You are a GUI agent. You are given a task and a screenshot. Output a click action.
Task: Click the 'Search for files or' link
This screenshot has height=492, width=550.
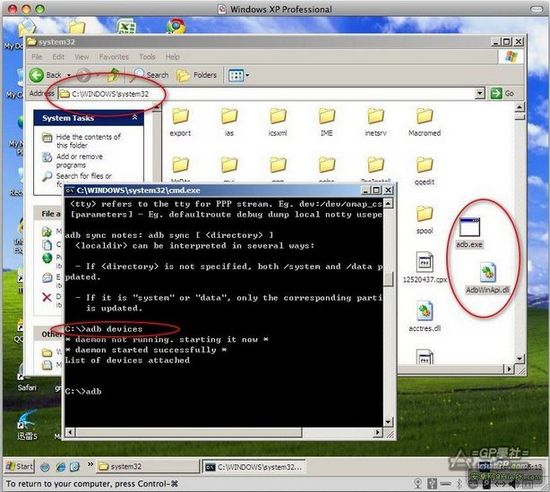(84, 176)
